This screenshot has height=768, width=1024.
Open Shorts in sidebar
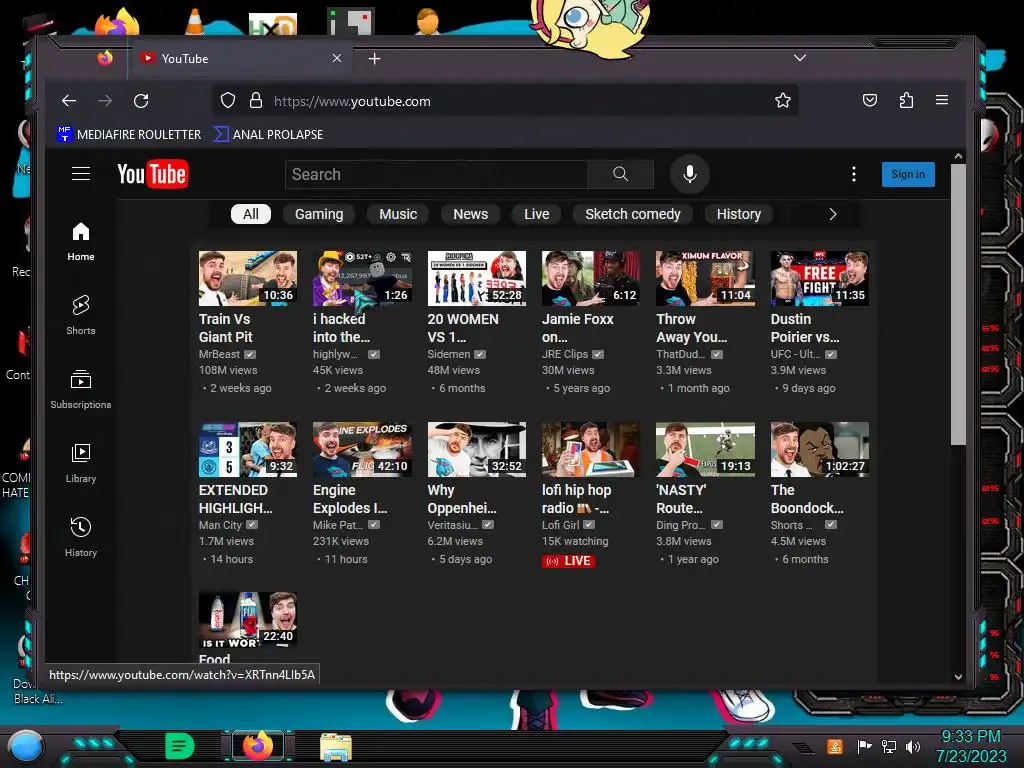click(x=81, y=315)
